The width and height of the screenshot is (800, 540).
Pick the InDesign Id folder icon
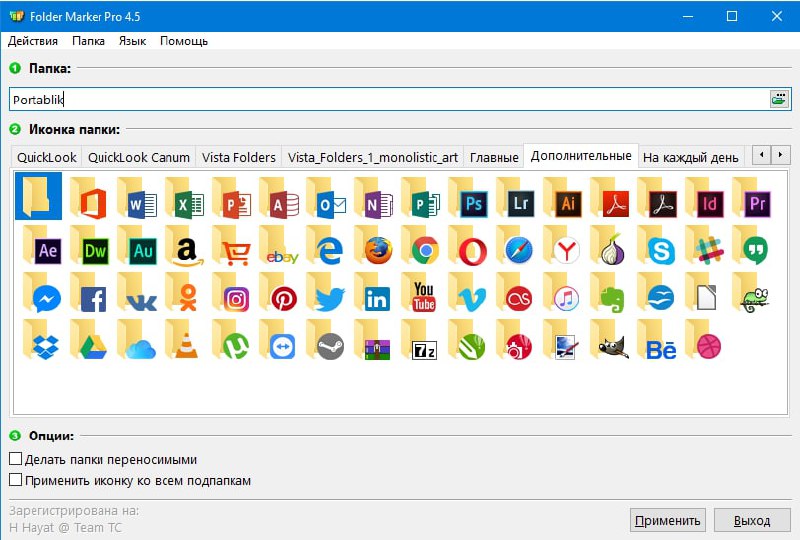(x=705, y=198)
